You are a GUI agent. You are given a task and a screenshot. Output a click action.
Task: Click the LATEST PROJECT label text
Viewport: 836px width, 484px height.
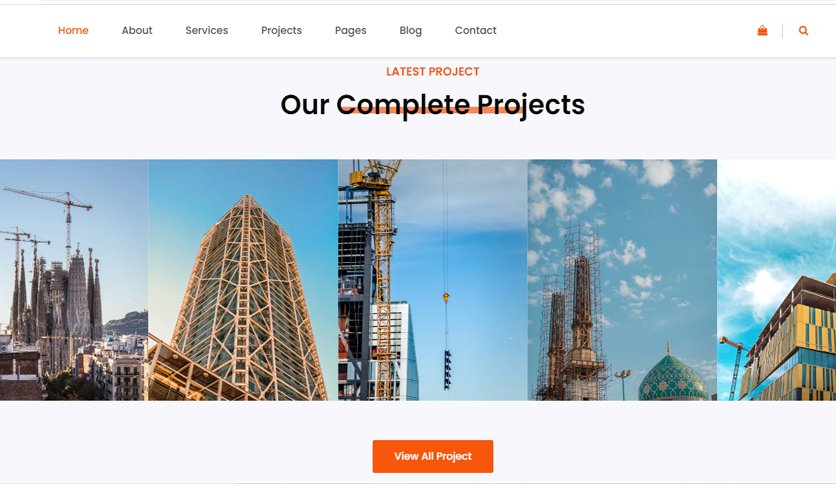click(x=433, y=71)
